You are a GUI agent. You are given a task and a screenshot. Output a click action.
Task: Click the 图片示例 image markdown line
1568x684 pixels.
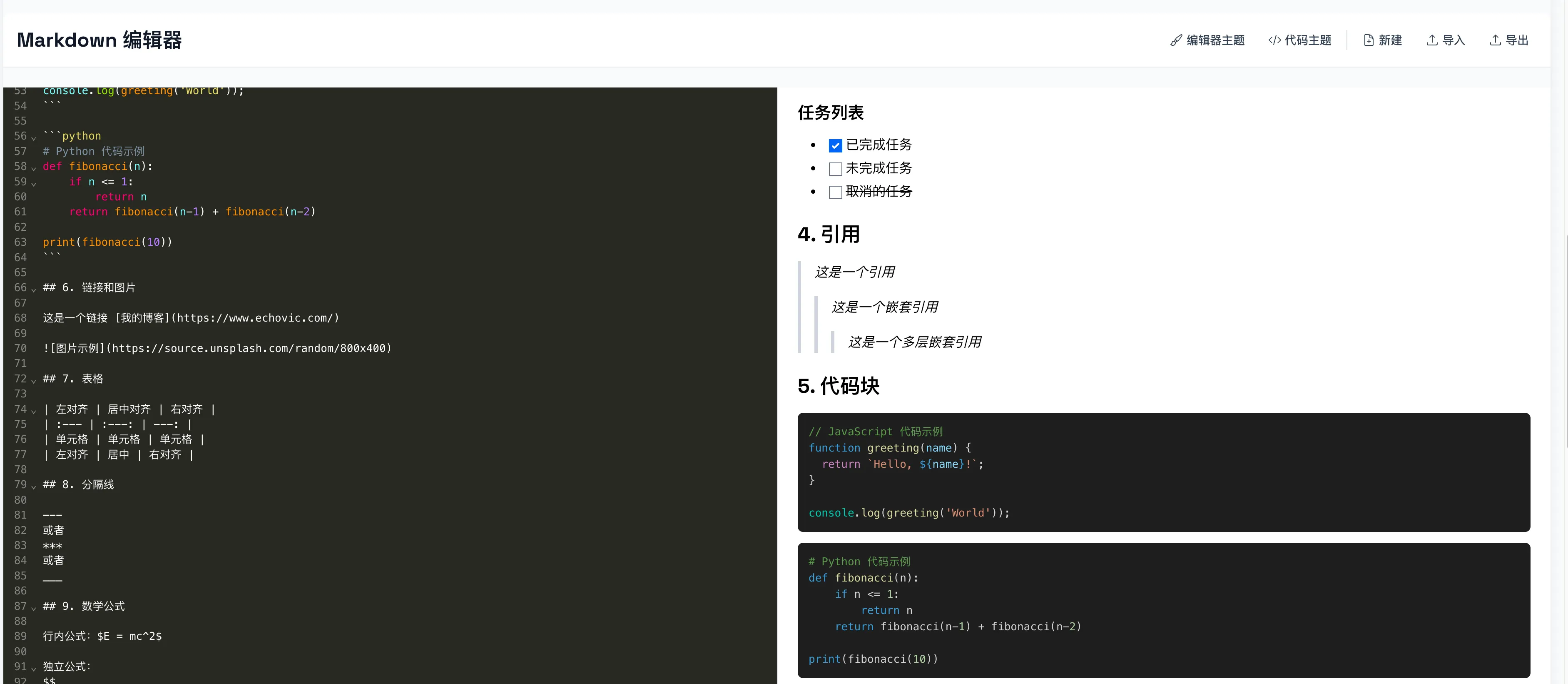(217, 348)
